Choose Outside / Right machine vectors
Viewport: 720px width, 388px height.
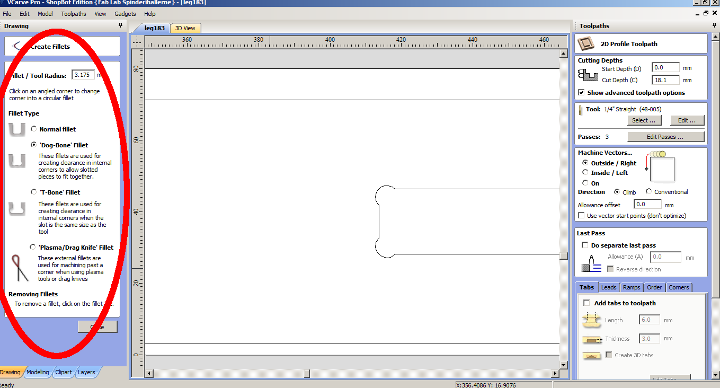(x=585, y=163)
